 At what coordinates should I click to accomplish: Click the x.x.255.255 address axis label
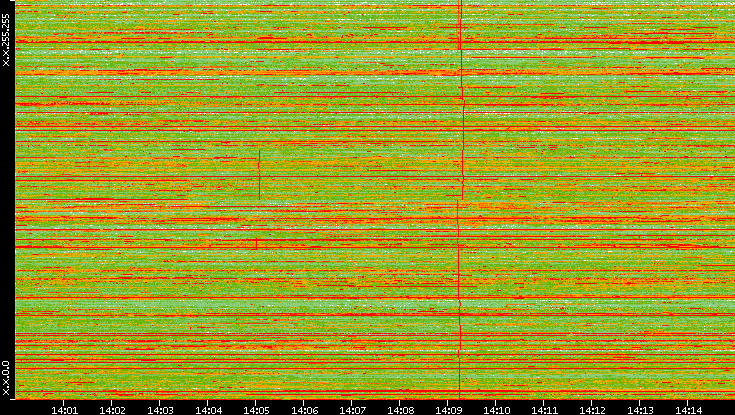6,40
